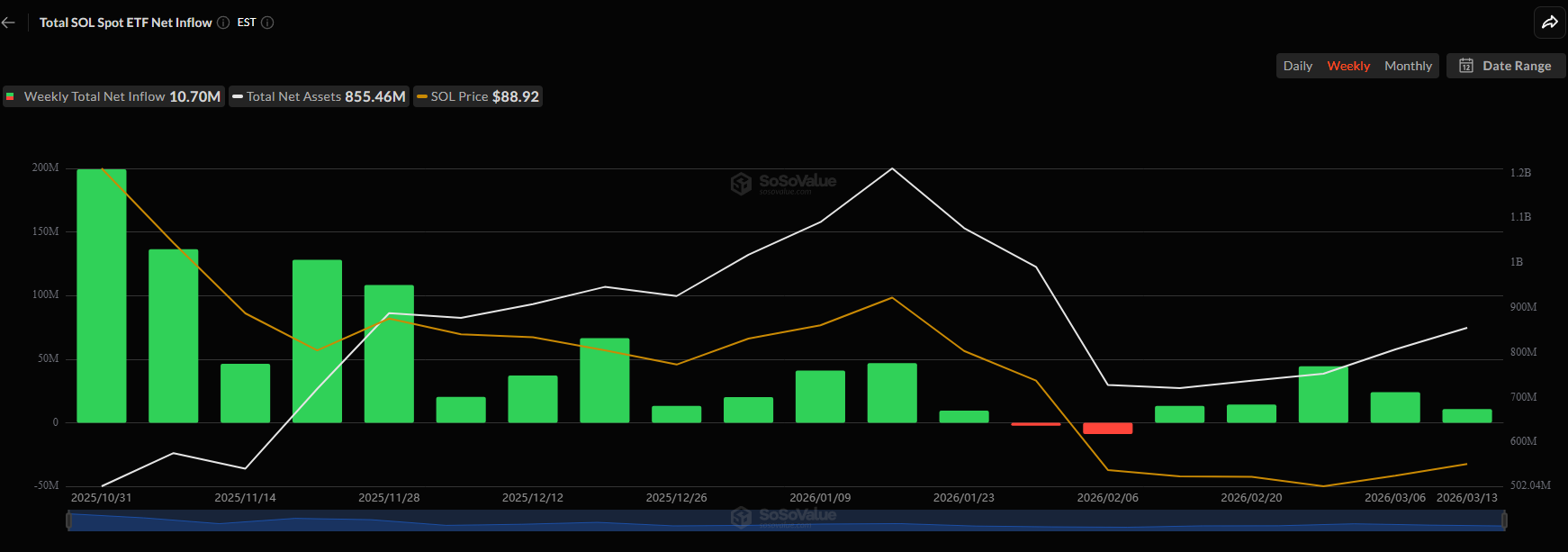Select the last green bar at 2026/03/13
Screen dimensions: 1568x552
click(1466, 416)
